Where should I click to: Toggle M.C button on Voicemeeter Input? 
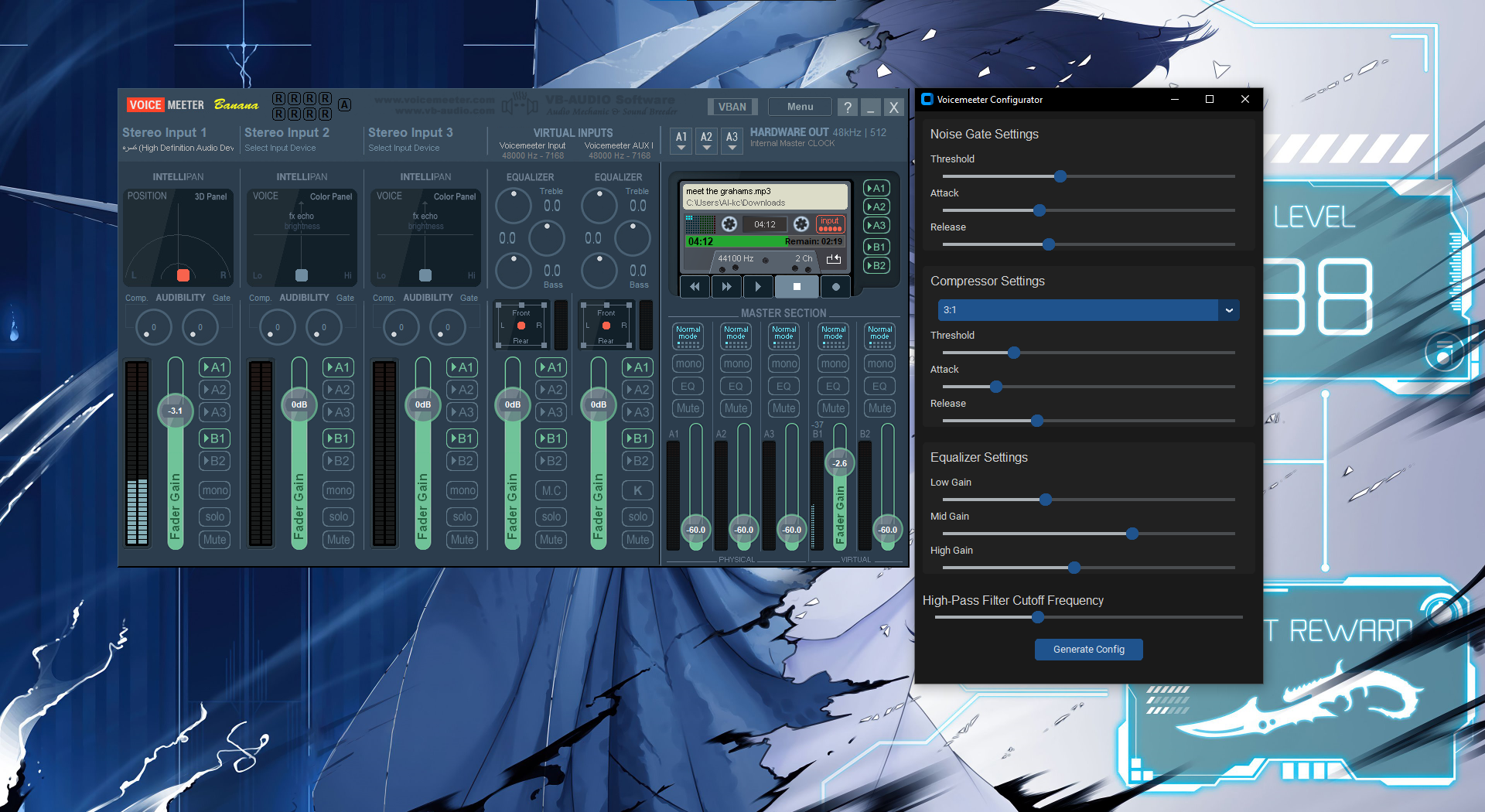click(551, 490)
